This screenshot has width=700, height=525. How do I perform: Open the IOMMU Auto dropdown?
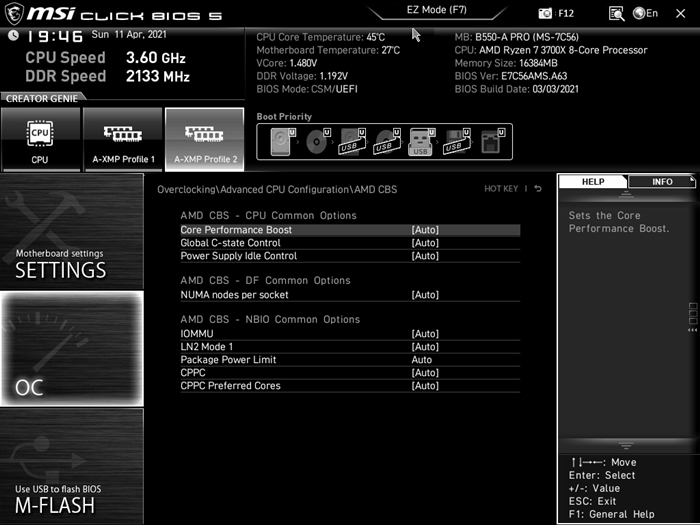(425, 334)
